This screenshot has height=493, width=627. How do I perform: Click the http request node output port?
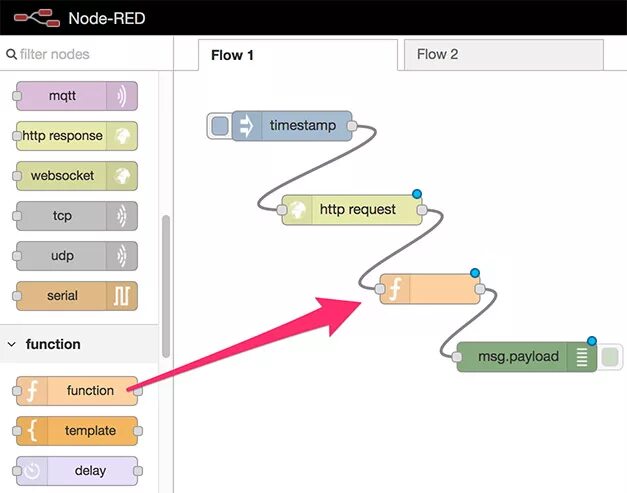coord(422,210)
